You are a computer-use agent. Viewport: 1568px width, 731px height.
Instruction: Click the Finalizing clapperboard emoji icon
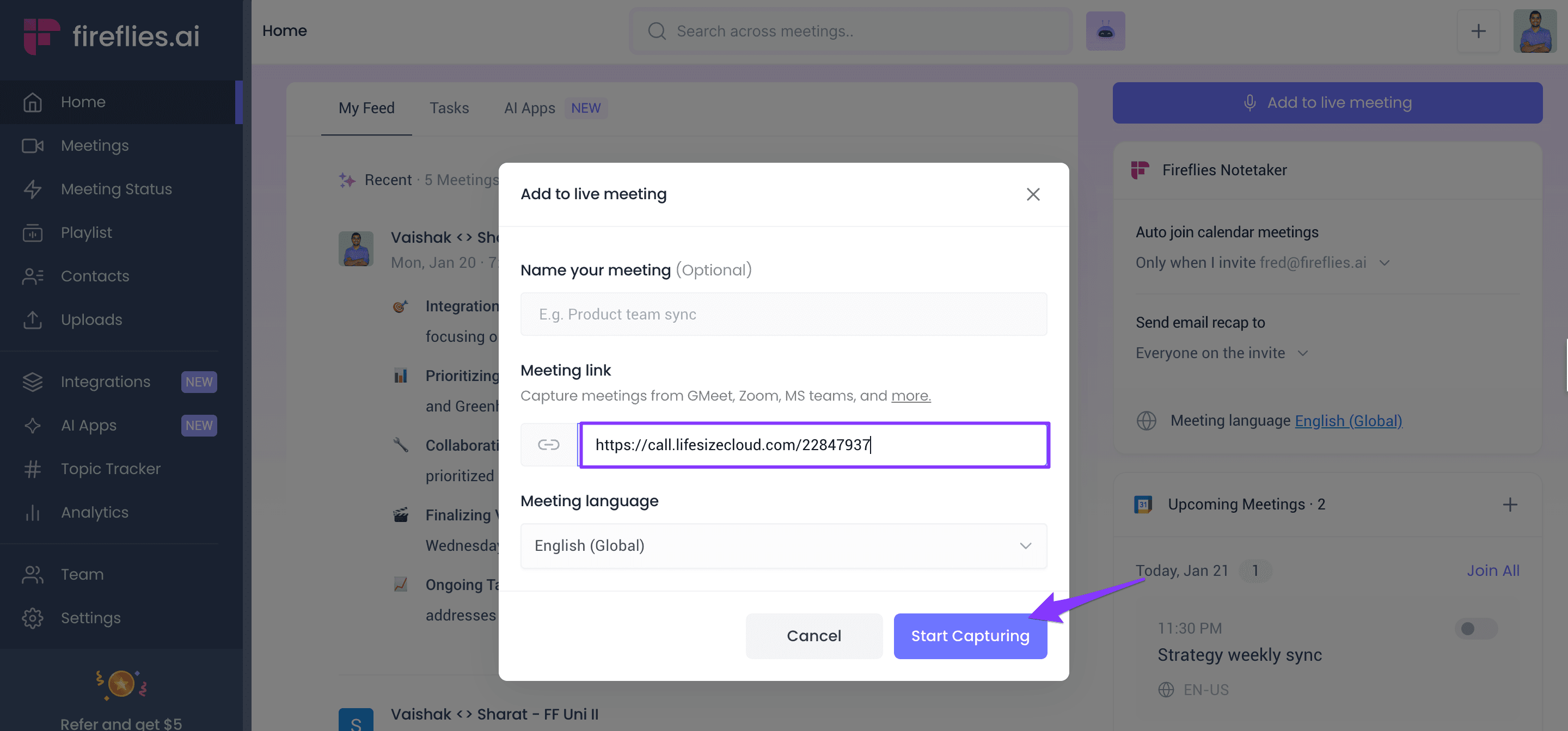[x=400, y=515]
